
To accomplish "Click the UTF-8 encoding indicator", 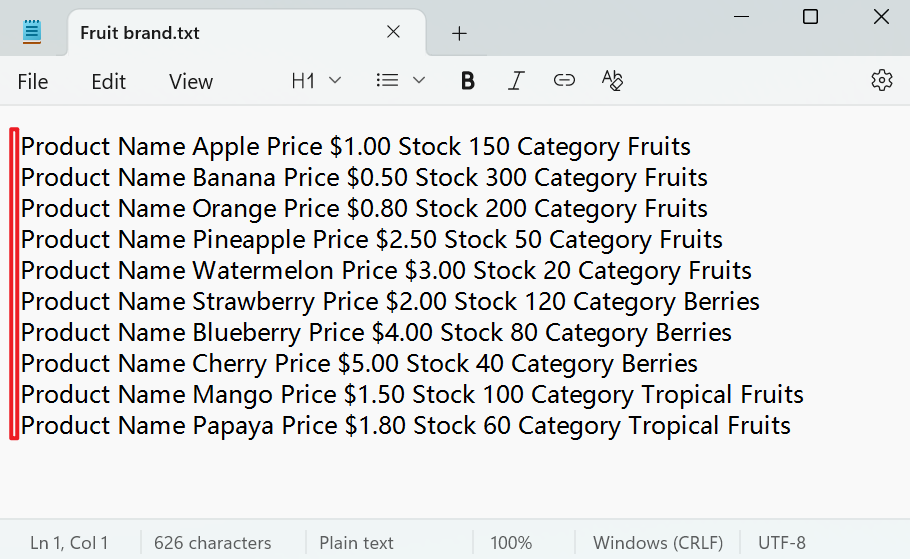I will 781,543.
